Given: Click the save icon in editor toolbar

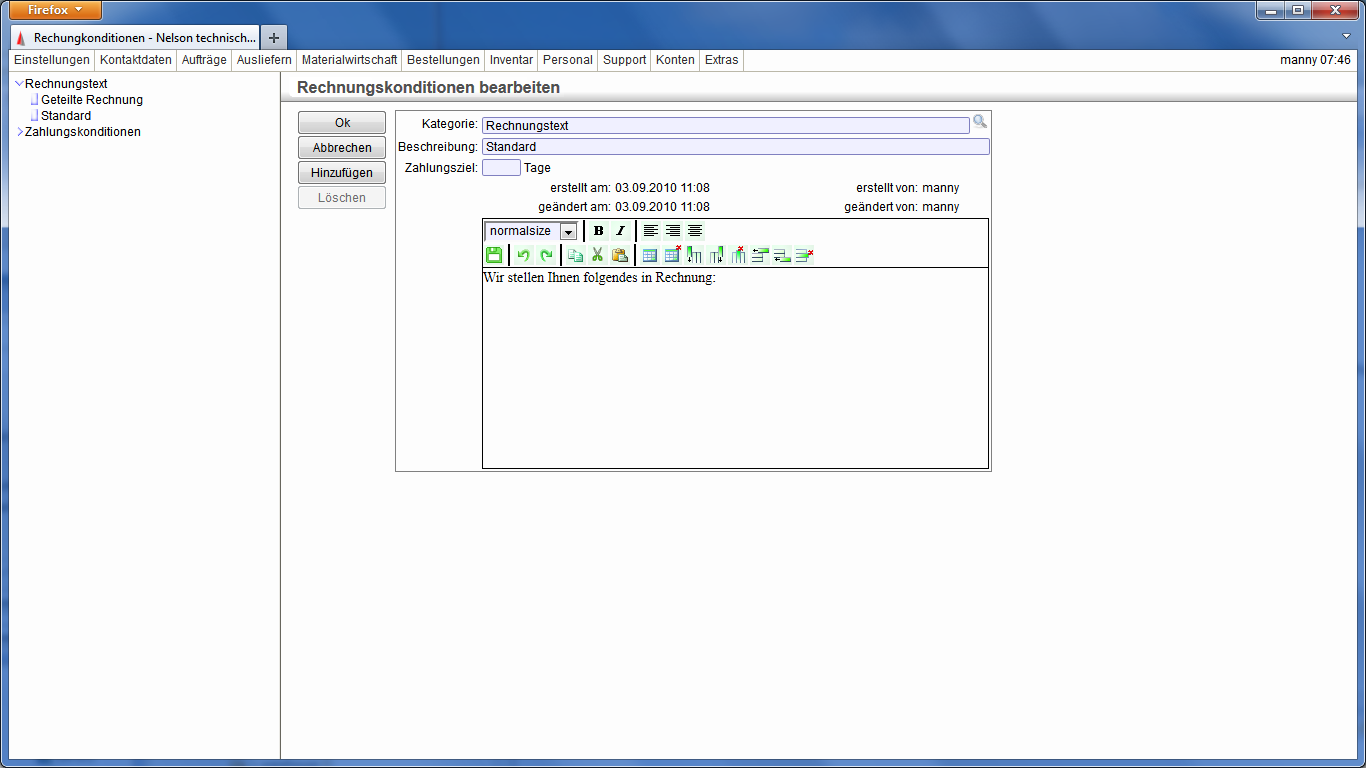Looking at the screenshot, I should (x=494, y=255).
